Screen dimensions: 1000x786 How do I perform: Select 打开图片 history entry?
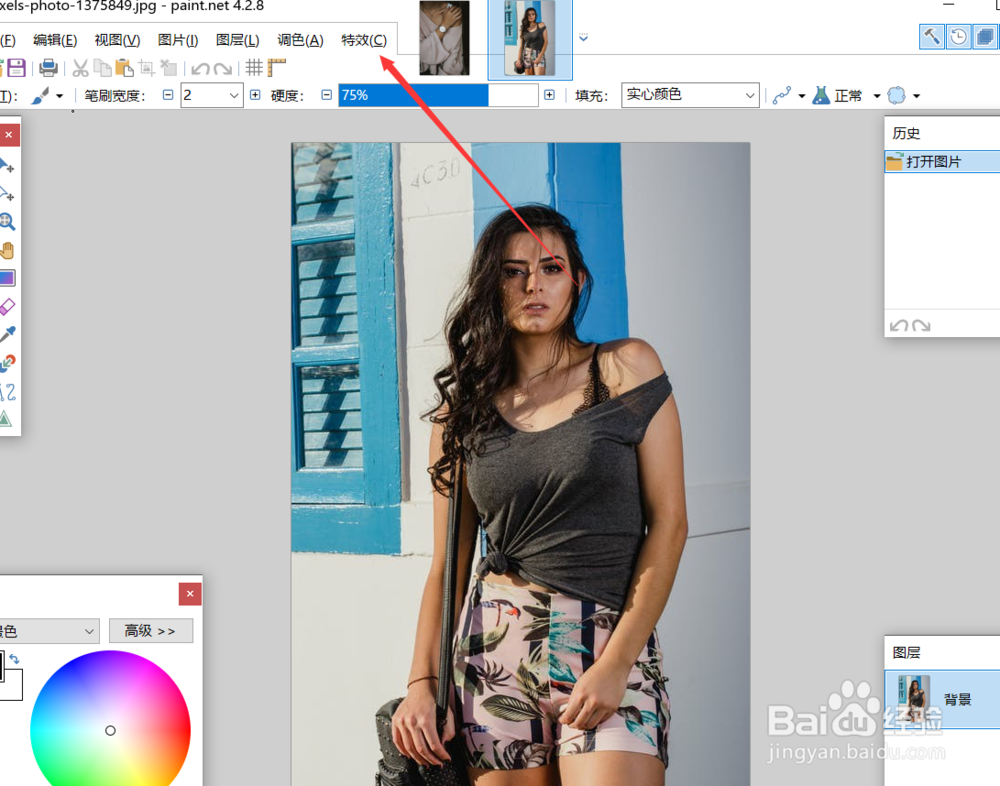[942, 161]
